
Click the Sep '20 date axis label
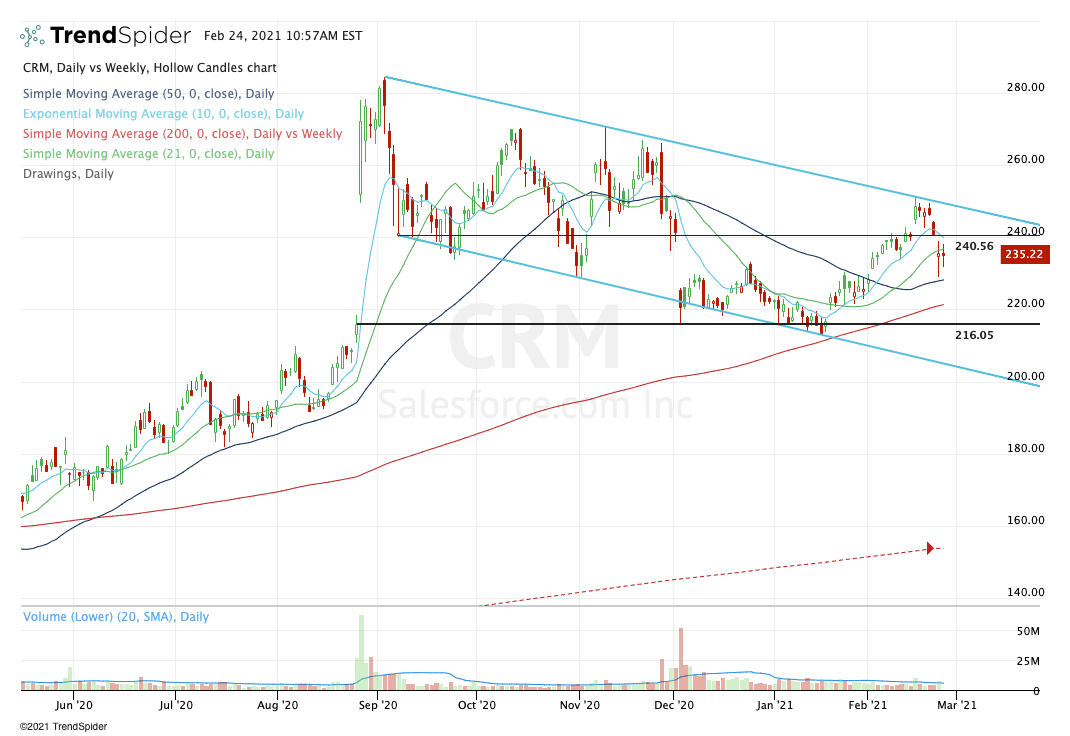pos(377,705)
